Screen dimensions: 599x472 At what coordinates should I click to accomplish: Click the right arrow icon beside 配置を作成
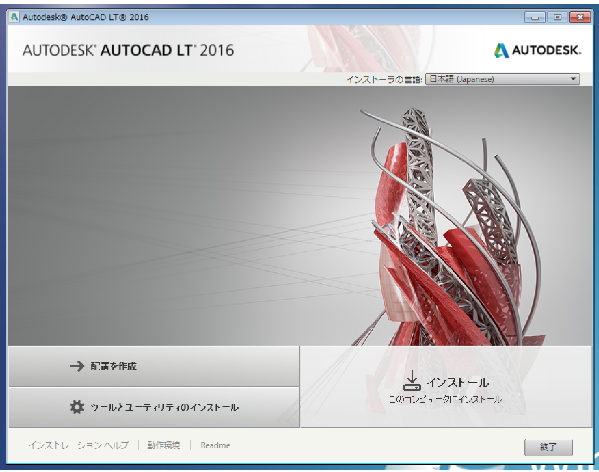(x=77, y=366)
